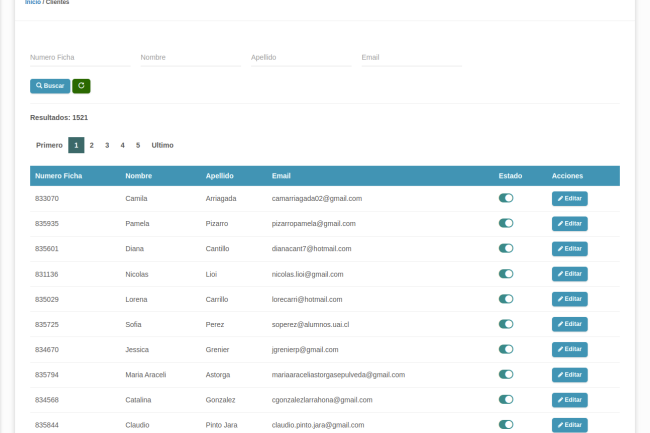650x433 pixels.
Task: Toggle the Estado switch for Camila
Action: click(x=506, y=198)
